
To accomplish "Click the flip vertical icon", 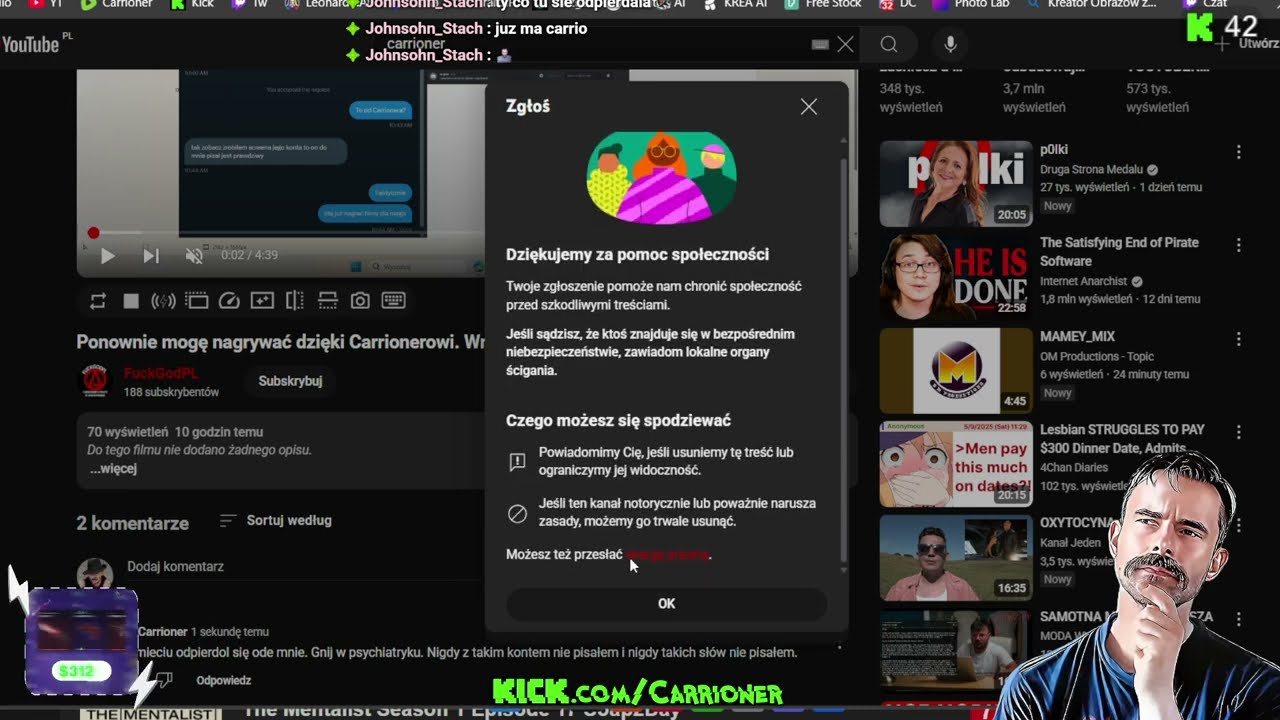I will [328, 301].
